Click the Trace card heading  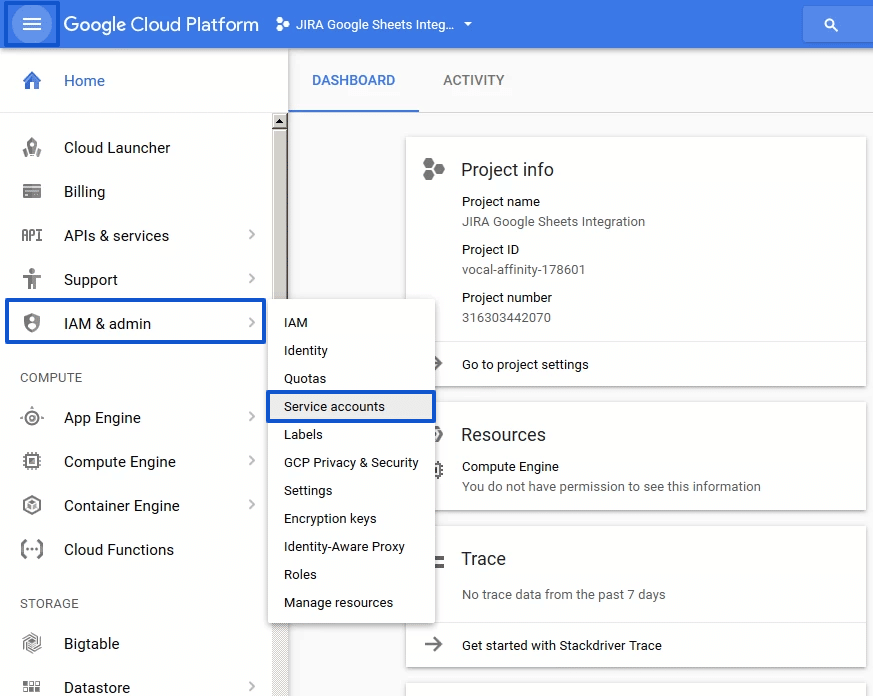[x=483, y=558]
